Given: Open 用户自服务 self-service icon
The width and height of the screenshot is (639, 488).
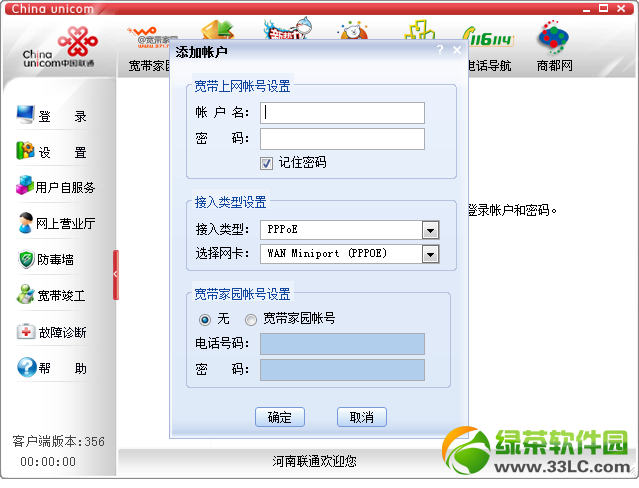Looking at the screenshot, I should coord(25,185).
